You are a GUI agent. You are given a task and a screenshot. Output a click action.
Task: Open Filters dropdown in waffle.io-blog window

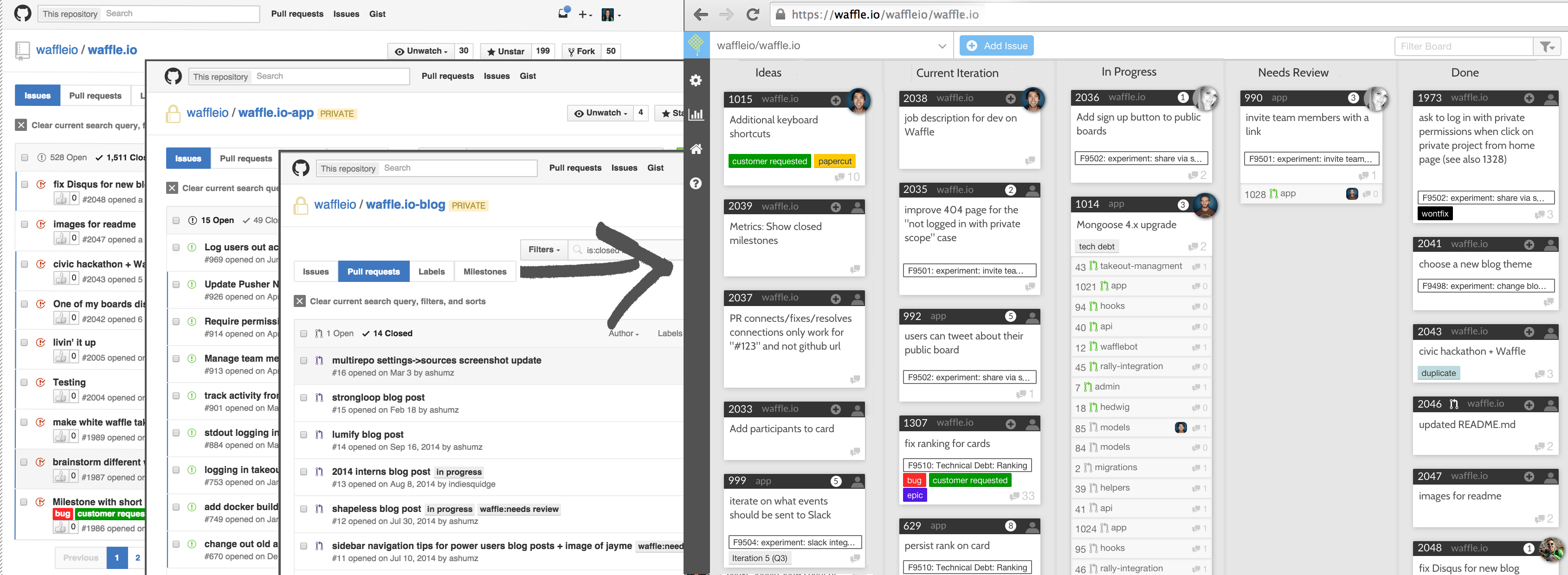point(544,249)
